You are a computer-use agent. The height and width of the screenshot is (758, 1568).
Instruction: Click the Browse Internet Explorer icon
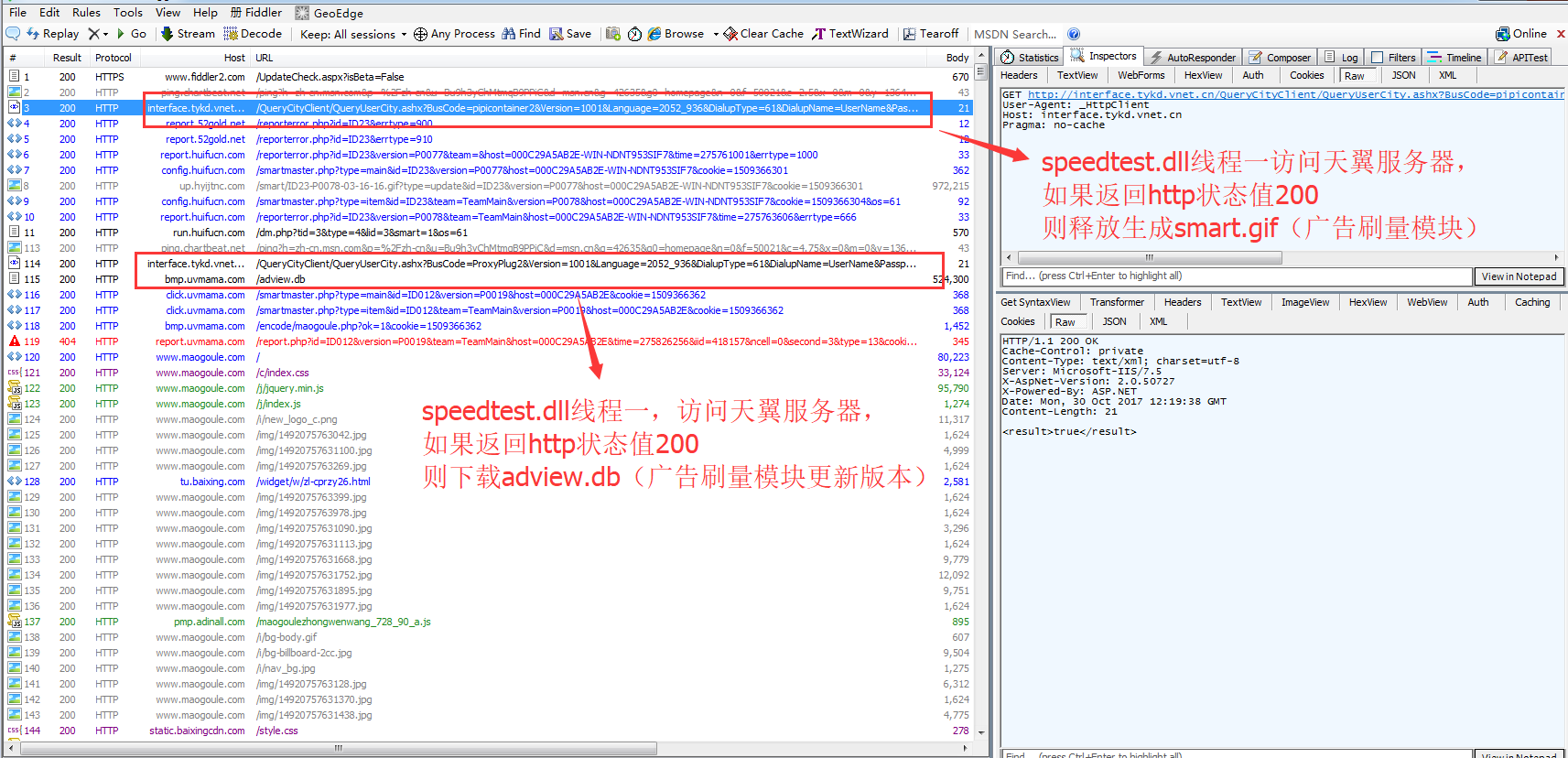(654, 34)
